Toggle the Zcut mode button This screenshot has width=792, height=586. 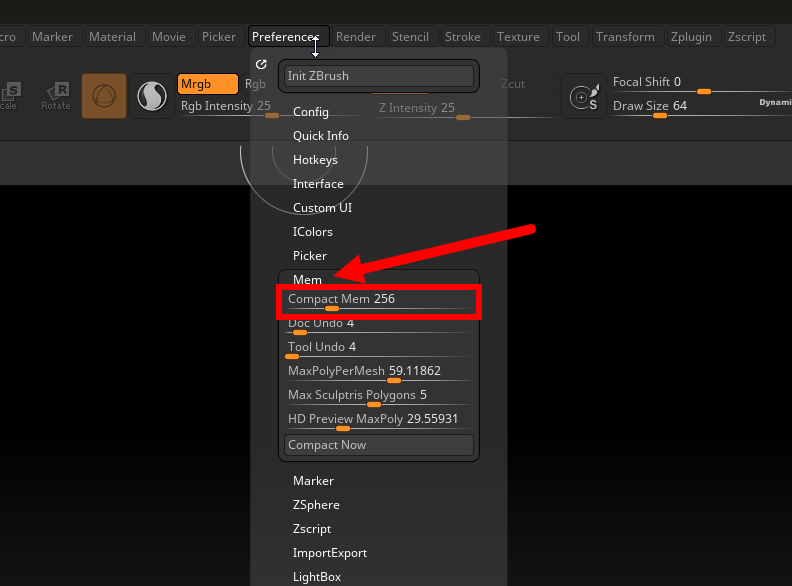pyautogui.click(x=513, y=84)
